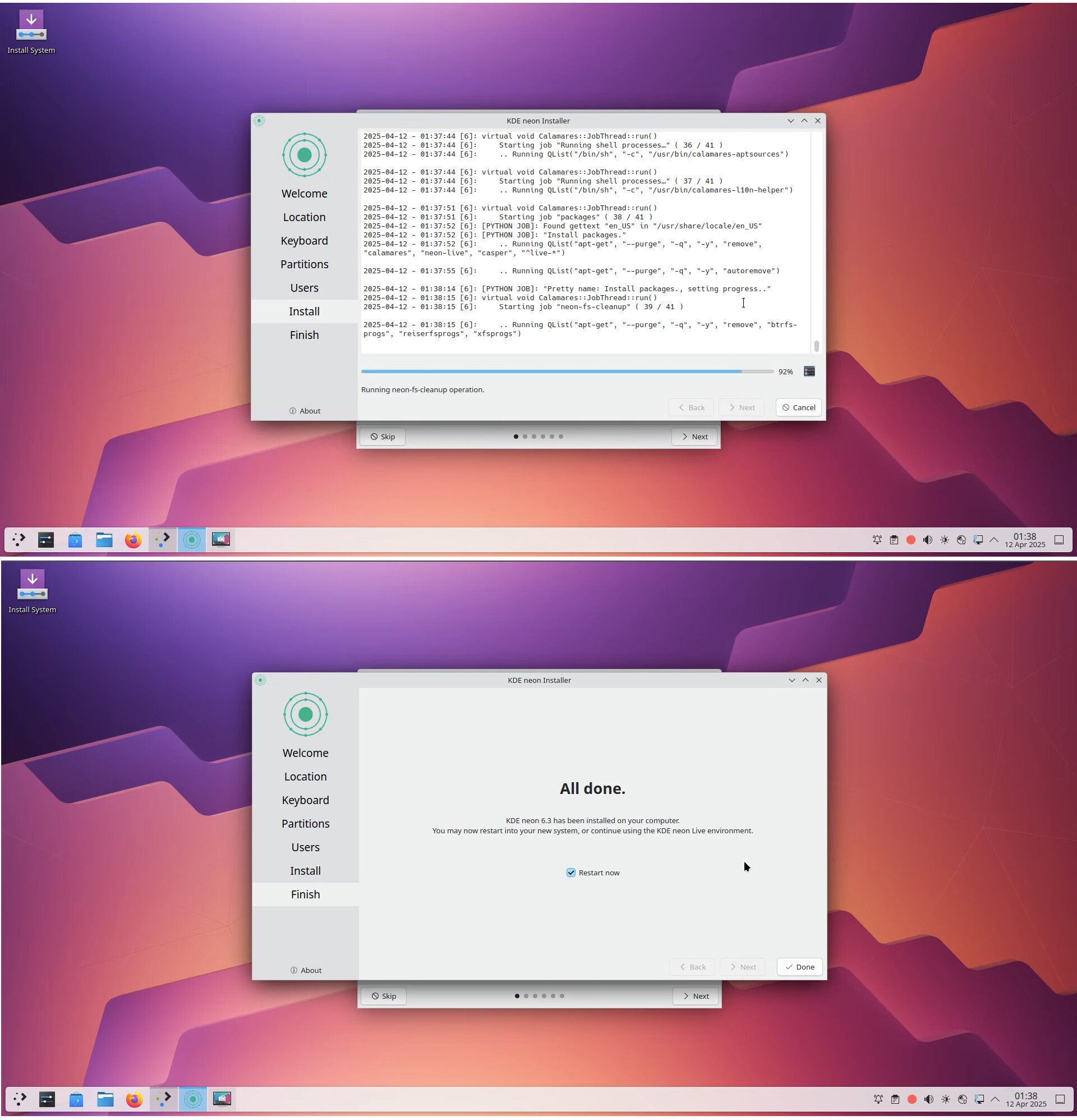Open Discover store in taskbar under 92% installer

pos(75,539)
